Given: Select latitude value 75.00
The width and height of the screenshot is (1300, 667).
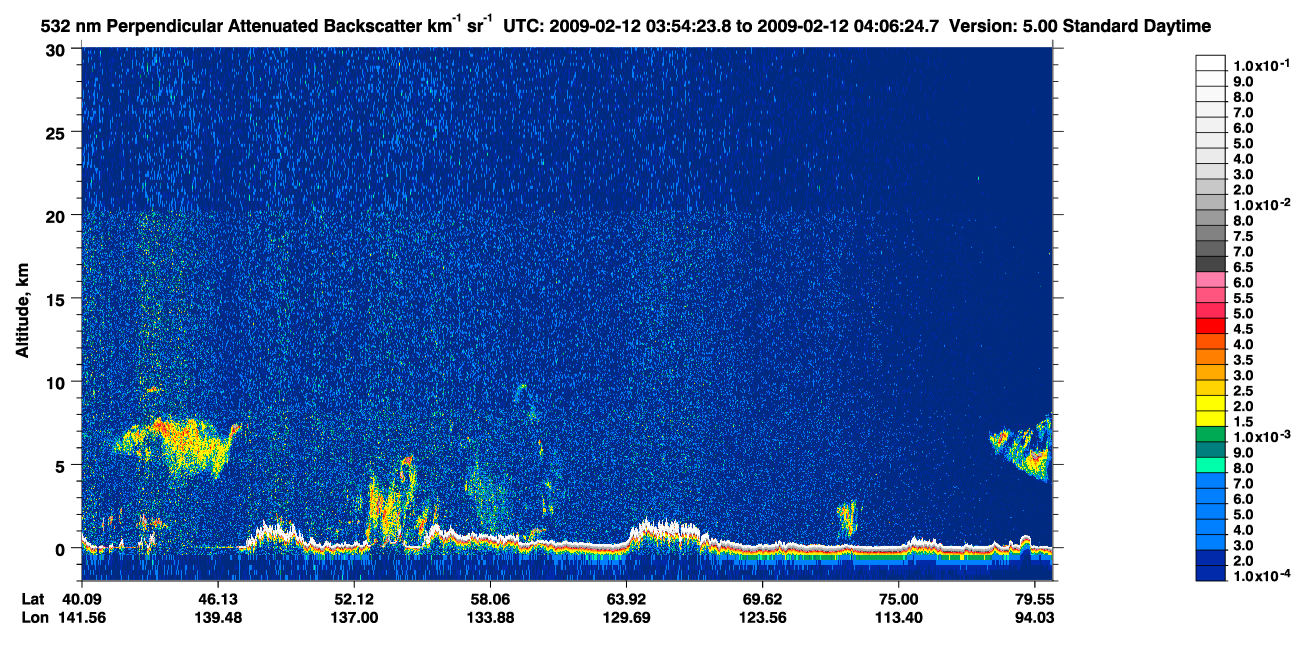Looking at the screenshot, I should coord(898,598).
